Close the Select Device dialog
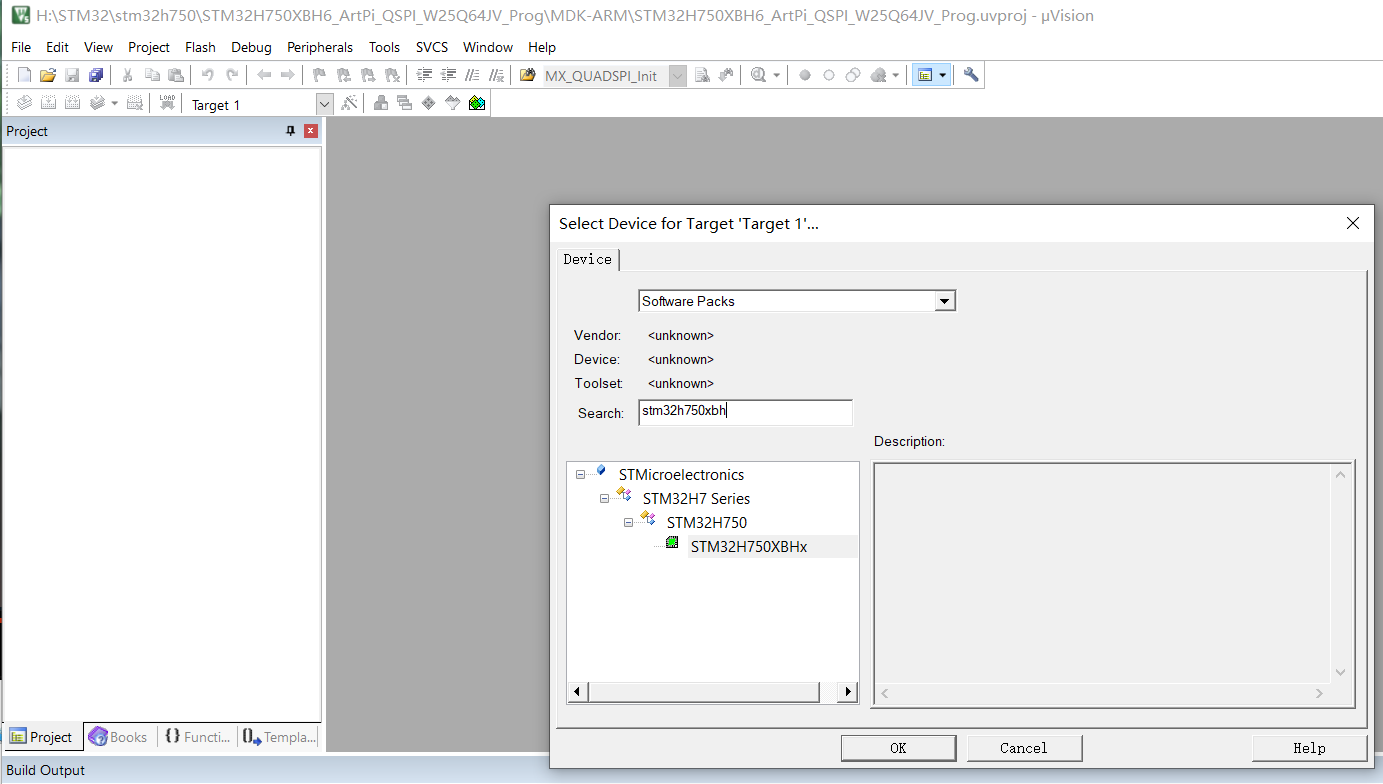The height and width of the screenshot is (784, 1383). click(x=1353, y=224)
